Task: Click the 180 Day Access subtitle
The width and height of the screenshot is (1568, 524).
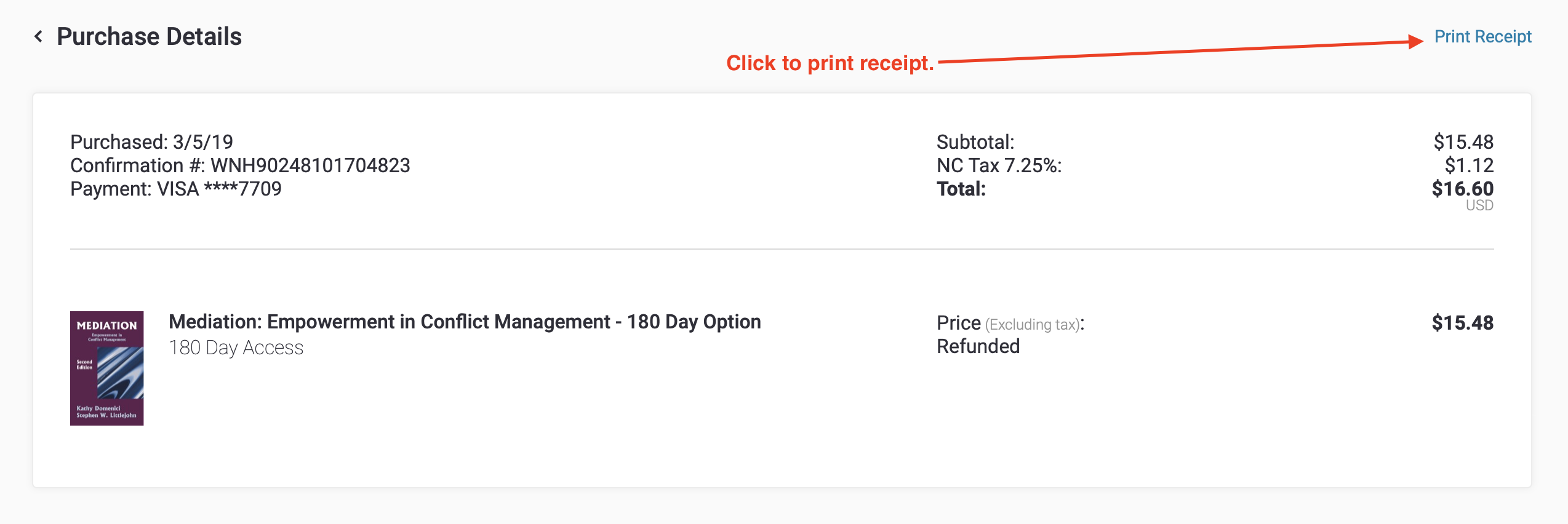Action: click(x=236, y=348)
